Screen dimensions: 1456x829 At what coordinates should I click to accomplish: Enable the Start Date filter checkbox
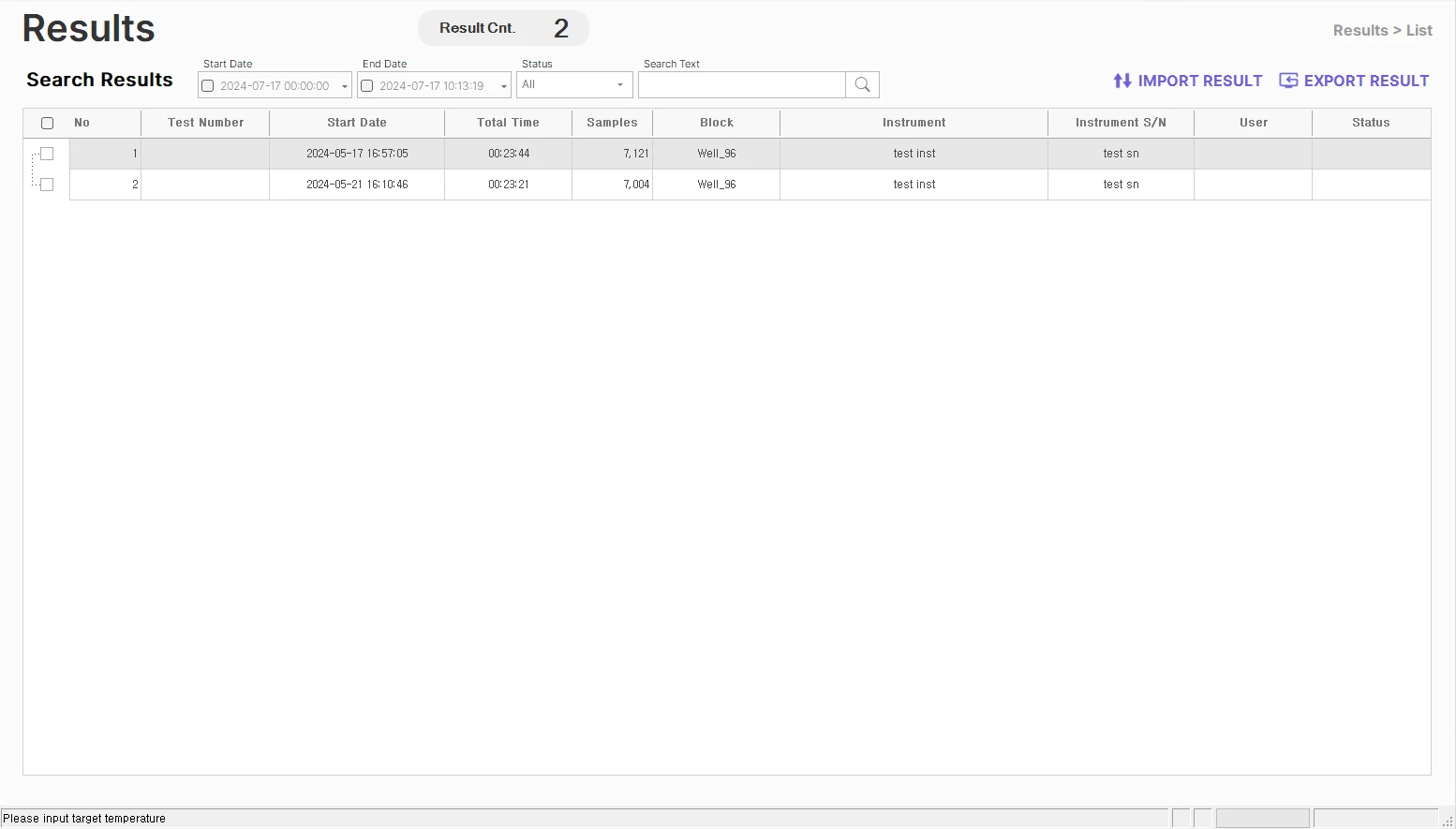(x=208, y=86)
